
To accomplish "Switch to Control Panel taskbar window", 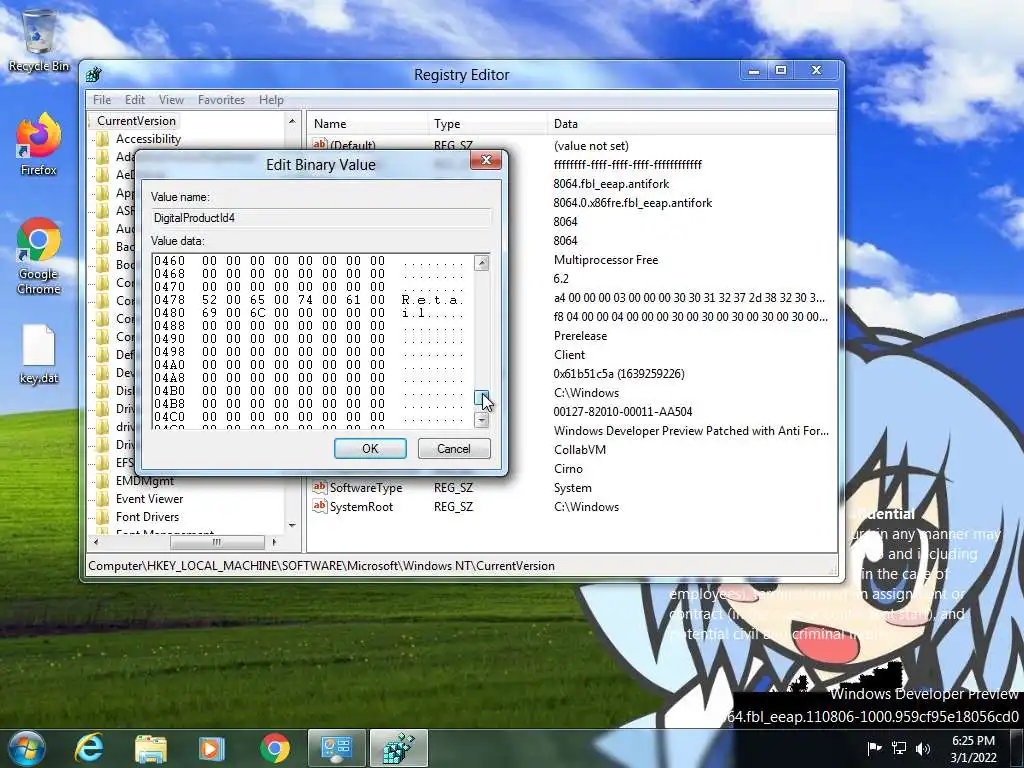I will coord(336,748).
